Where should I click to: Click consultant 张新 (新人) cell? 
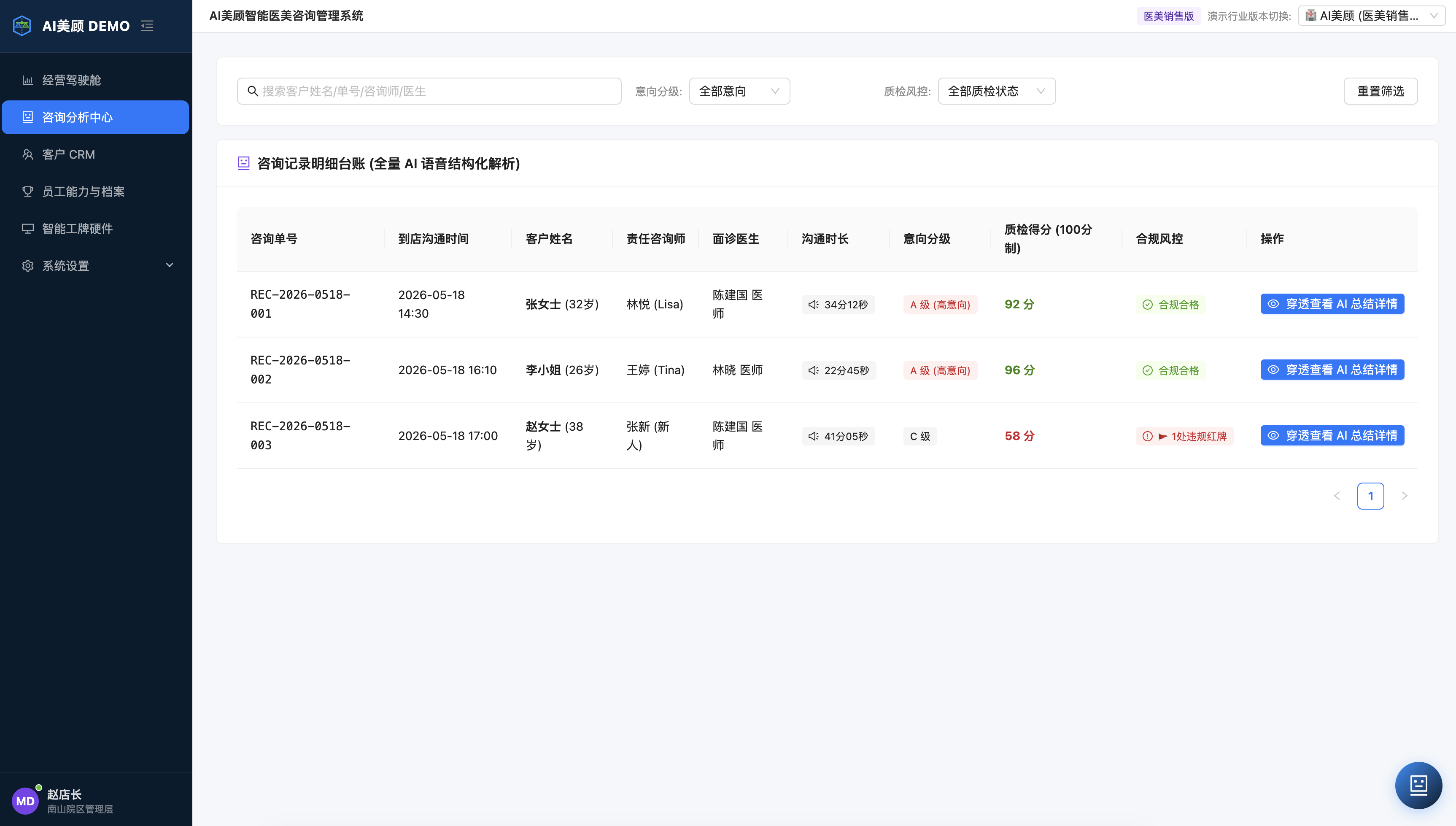(x=648, y=436)
